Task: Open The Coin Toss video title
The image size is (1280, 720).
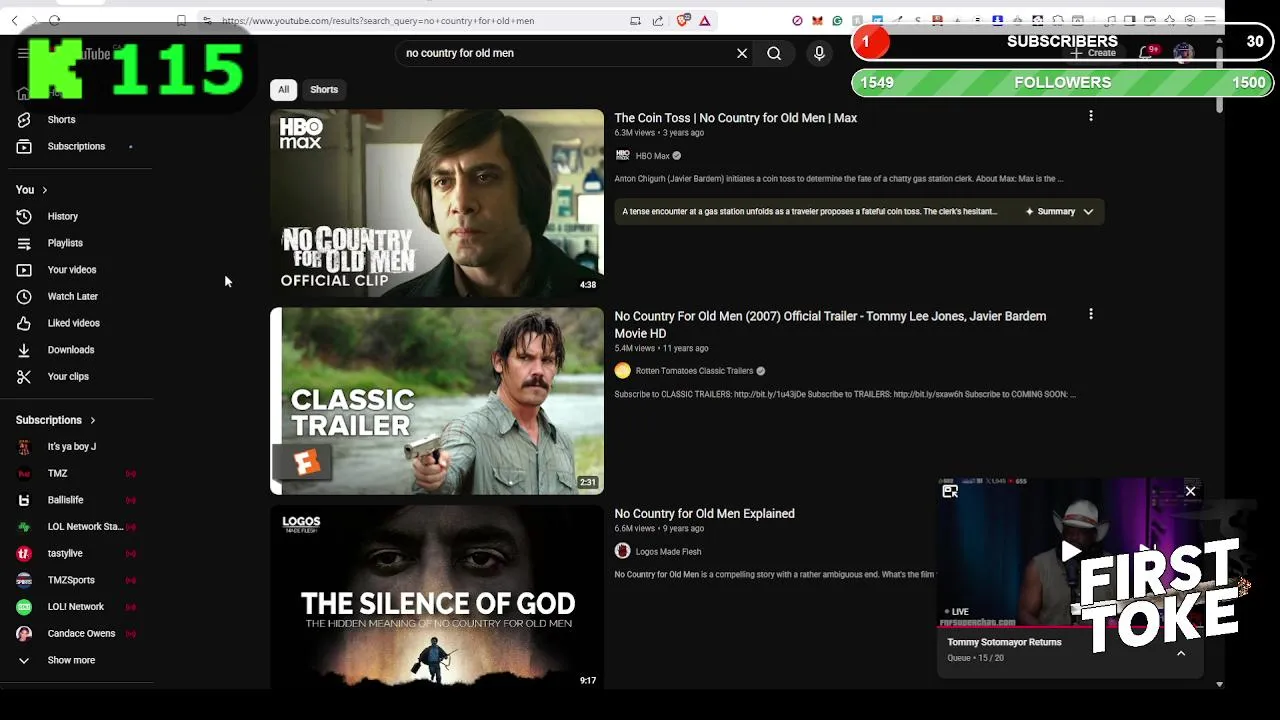Action: (735, 118)
